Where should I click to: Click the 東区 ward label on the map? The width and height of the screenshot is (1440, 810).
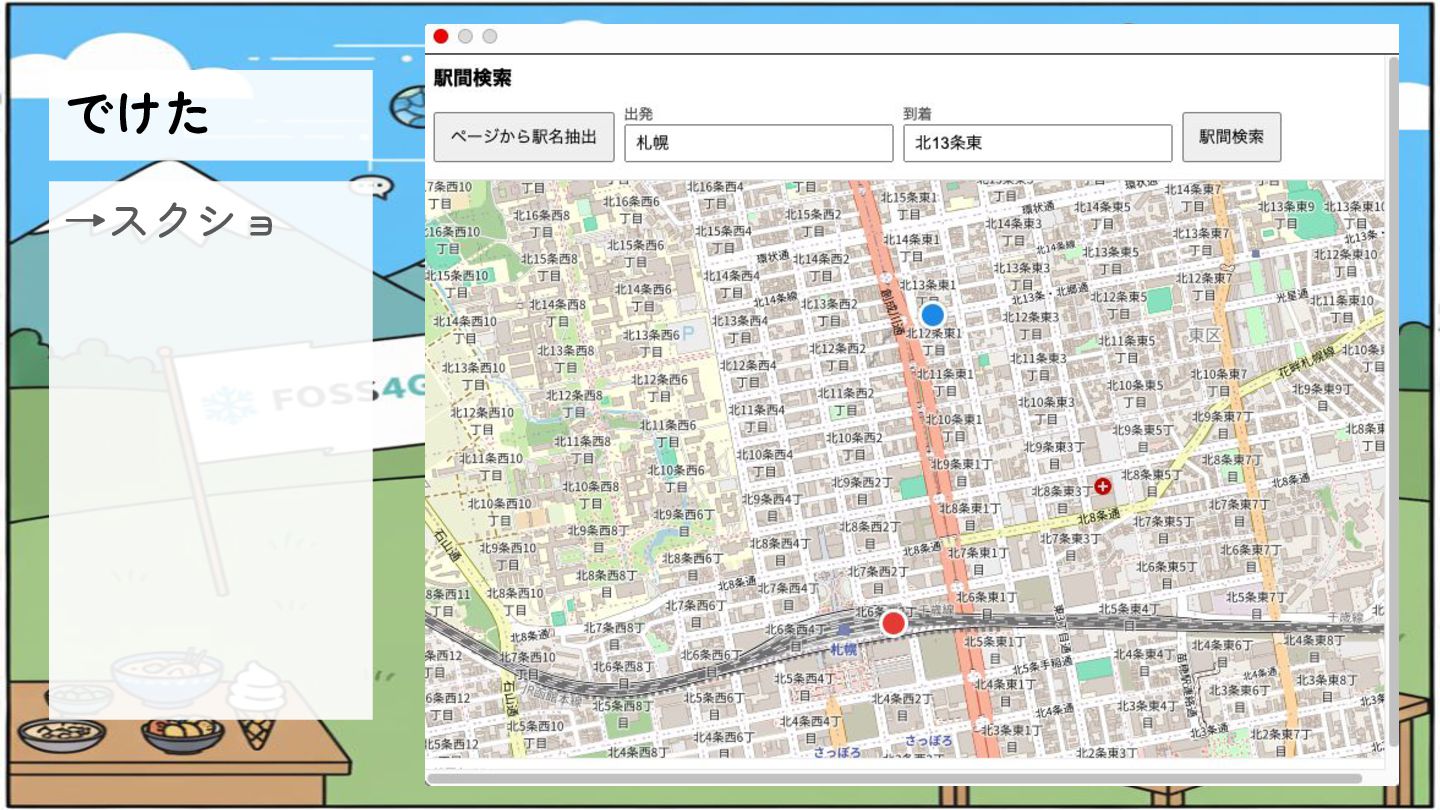tap(1205, 335)
